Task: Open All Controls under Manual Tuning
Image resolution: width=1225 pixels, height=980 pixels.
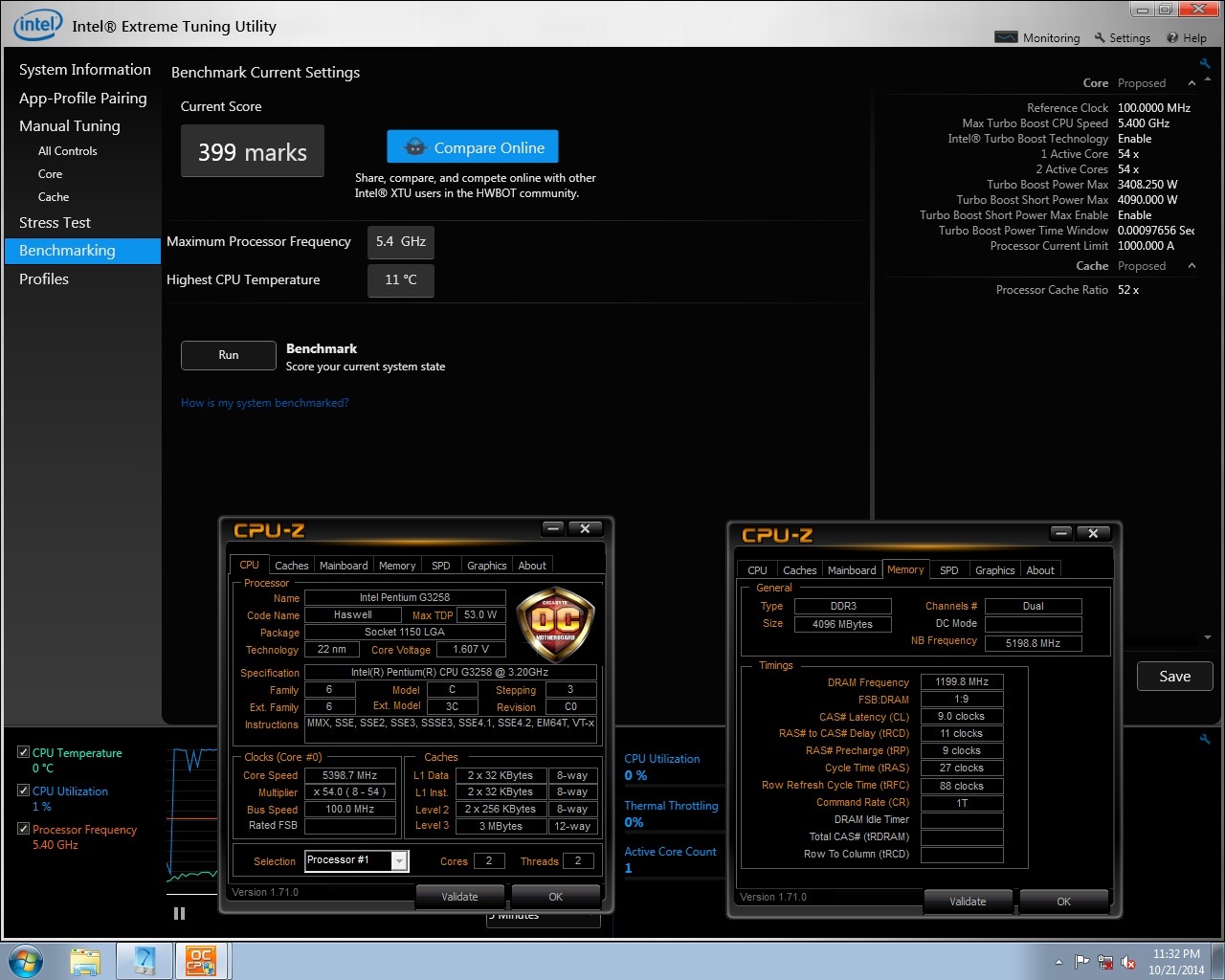Action: click(68, 151)
